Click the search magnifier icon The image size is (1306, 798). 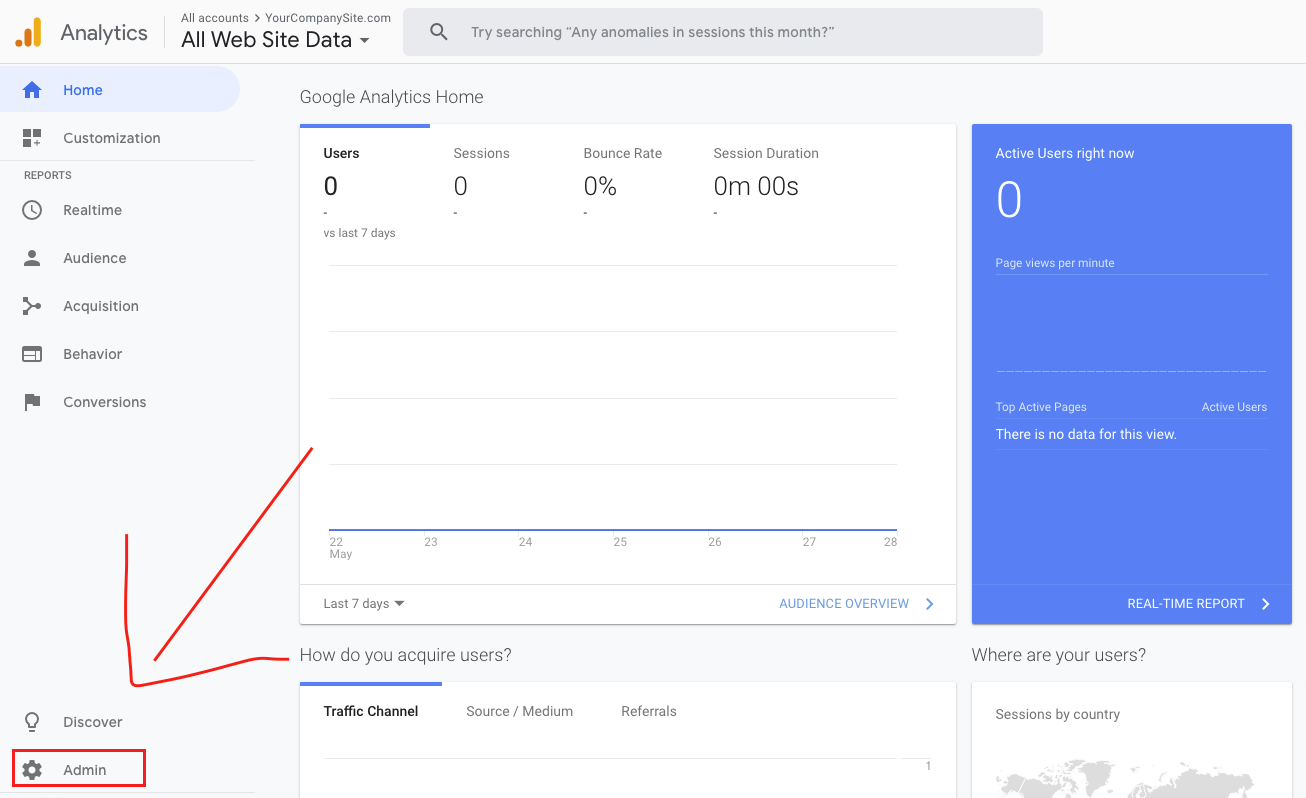[x=438, y=32]
